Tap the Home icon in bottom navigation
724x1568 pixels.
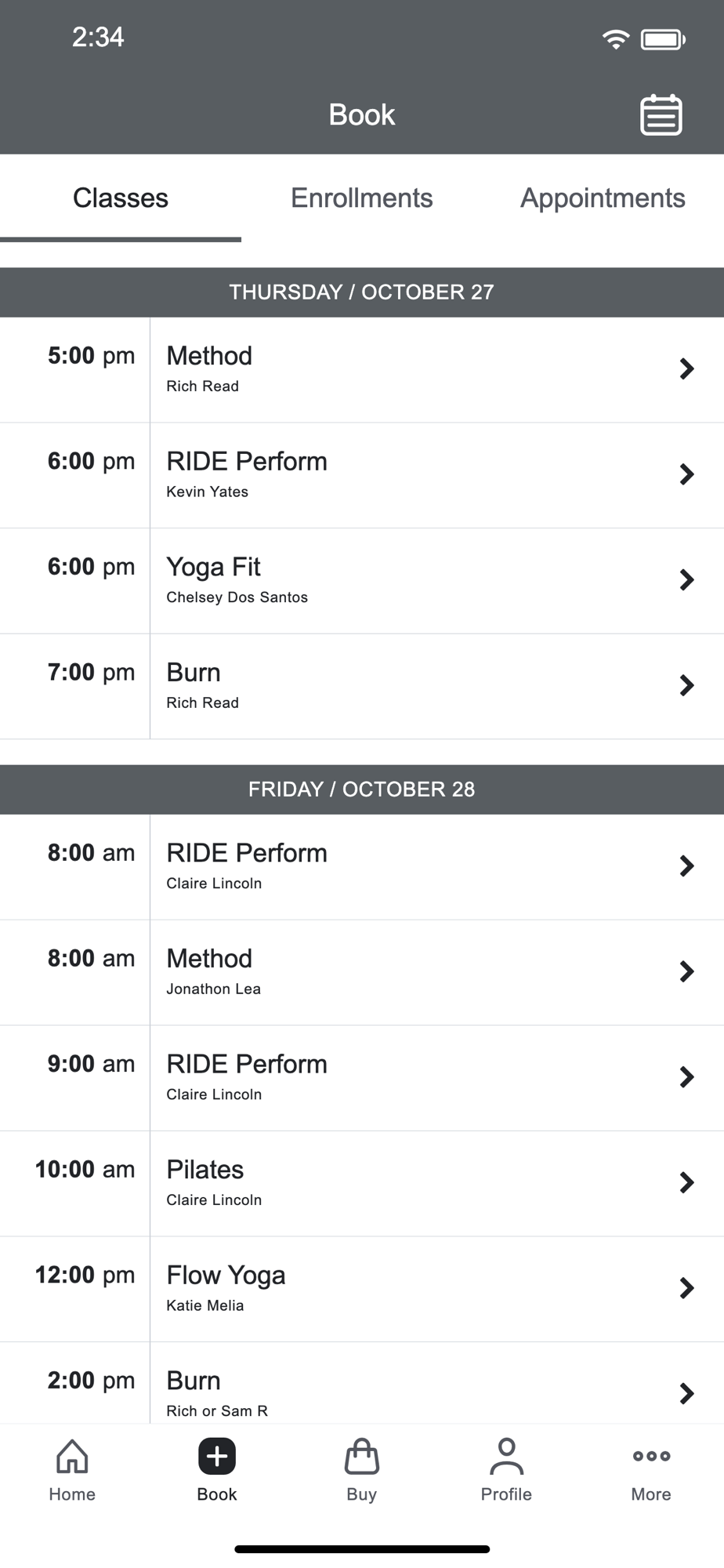[x=72, y=1457]
